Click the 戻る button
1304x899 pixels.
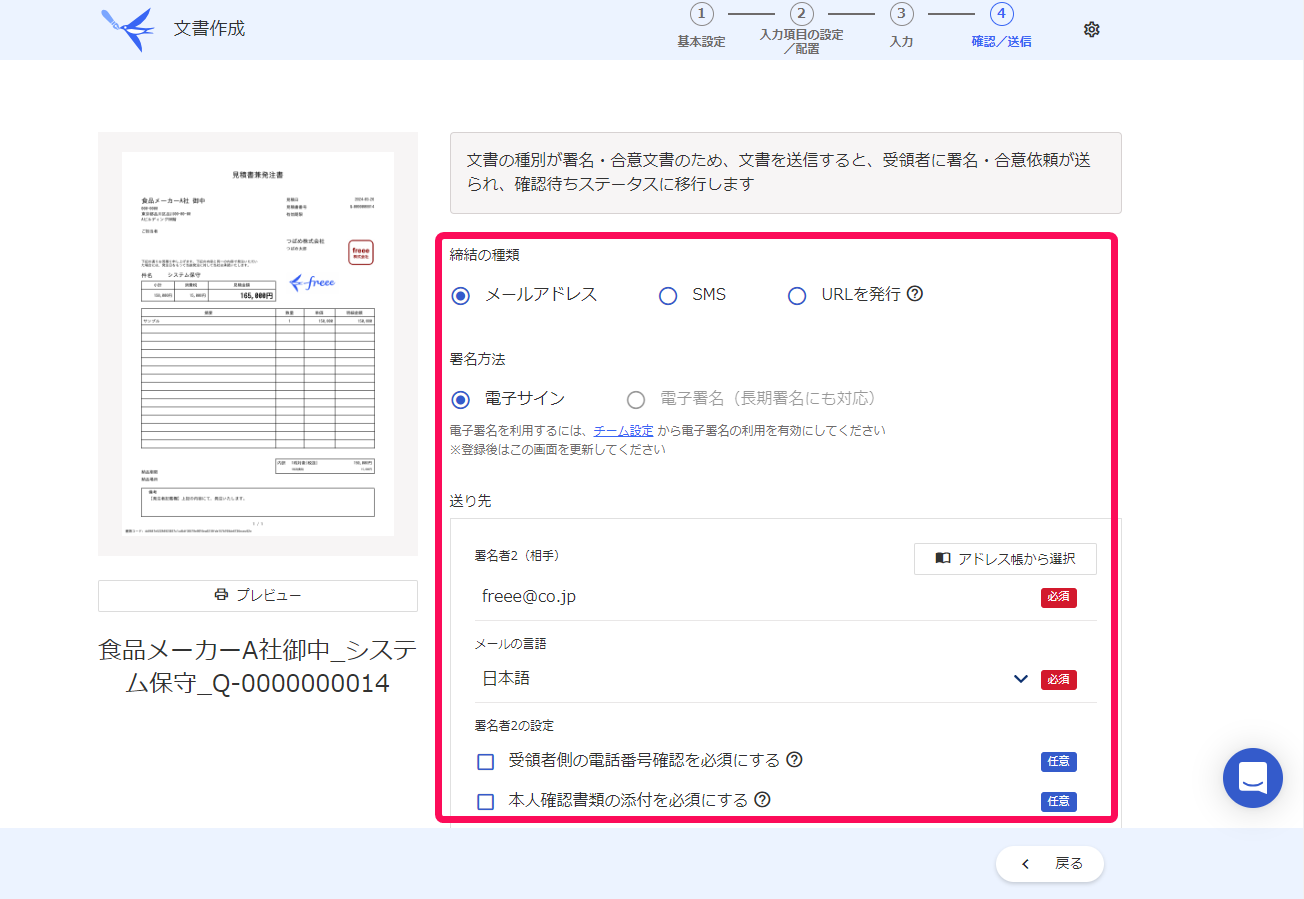[1050, 864]
